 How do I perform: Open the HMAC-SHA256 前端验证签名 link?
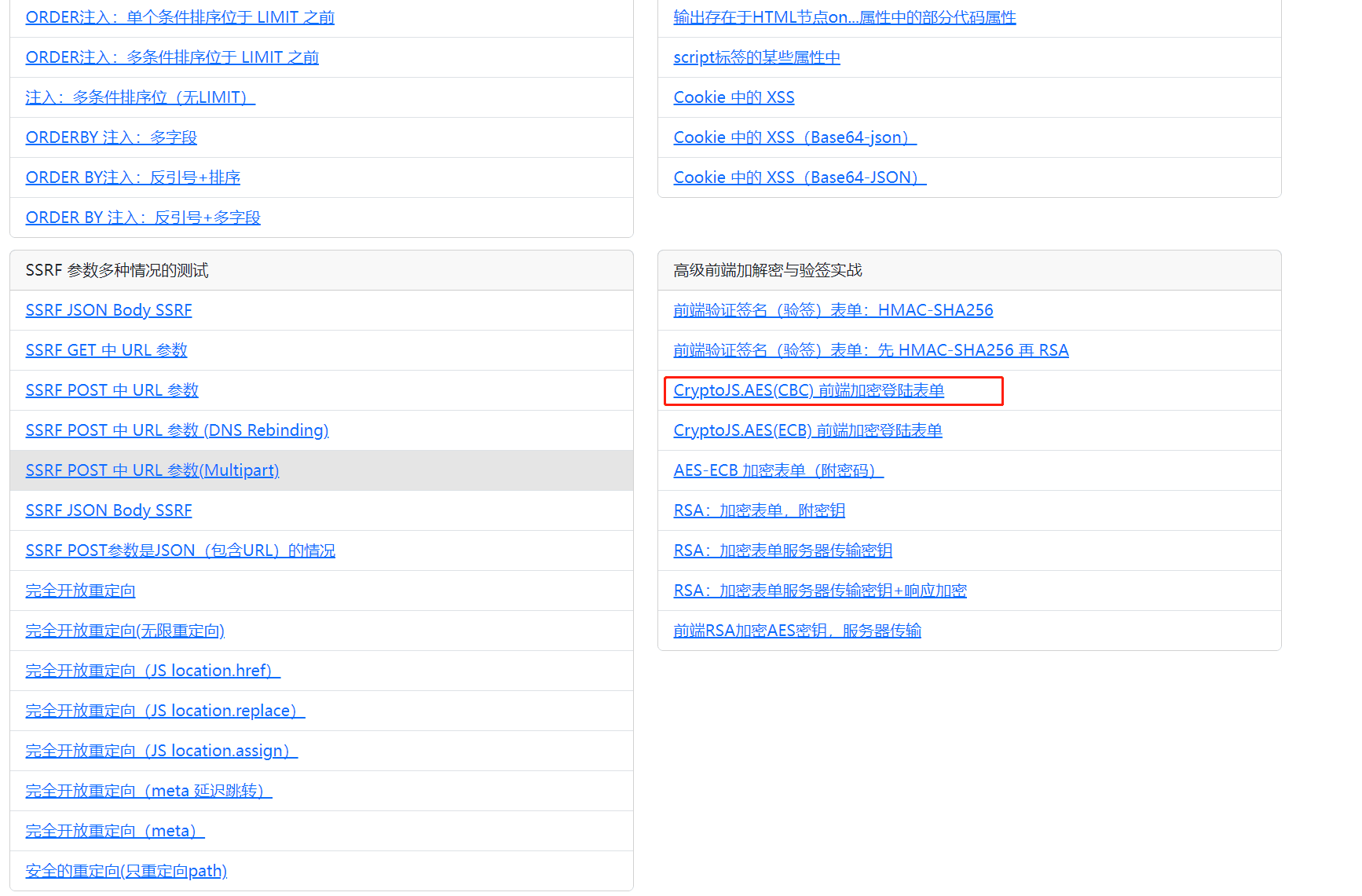[833, 310]
